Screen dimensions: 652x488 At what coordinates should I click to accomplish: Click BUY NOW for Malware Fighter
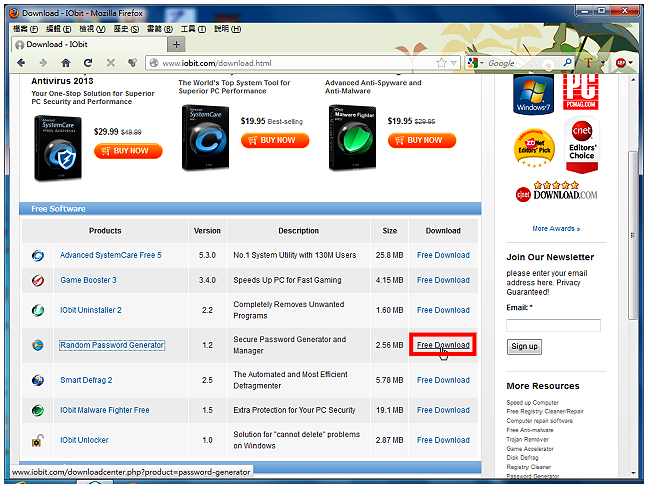pyautogui.click(x=422, y=140)
